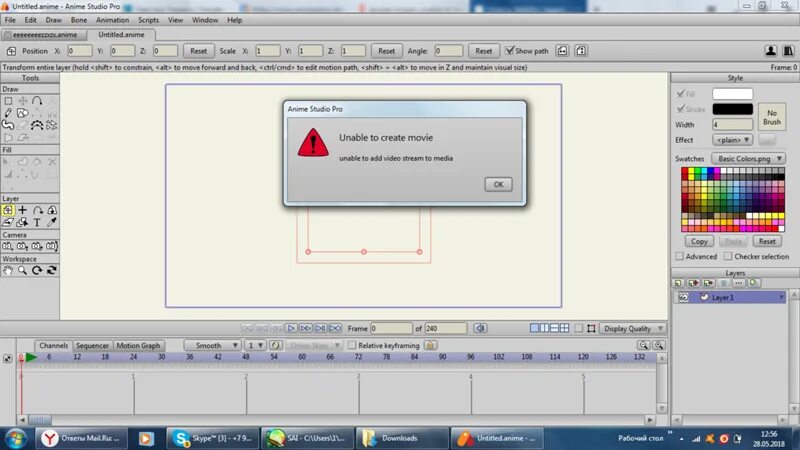Toggle the Show path checkbox
800x450 pixels.
[509, 51]
